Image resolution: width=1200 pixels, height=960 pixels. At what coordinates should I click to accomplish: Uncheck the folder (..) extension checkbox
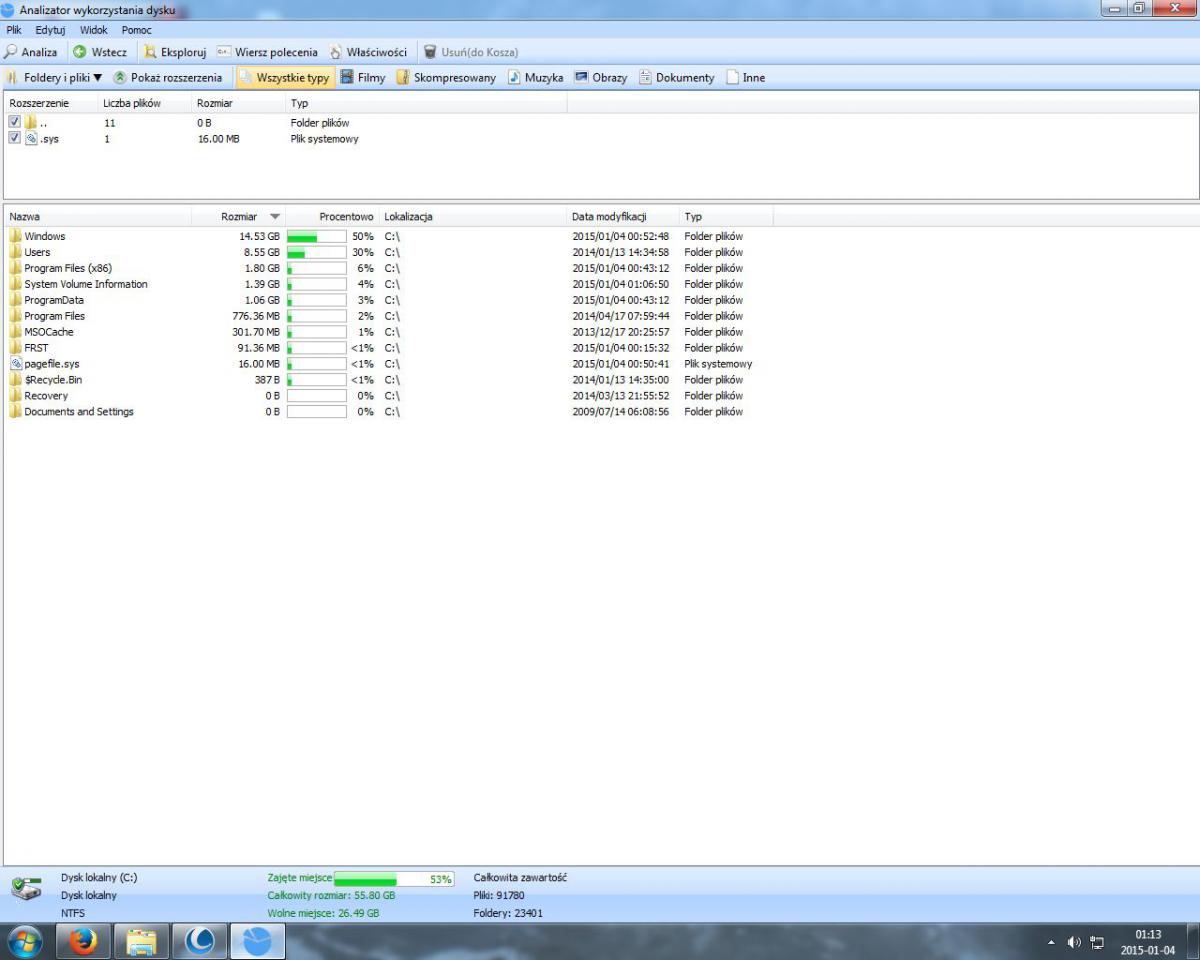[x=14, y=122]
